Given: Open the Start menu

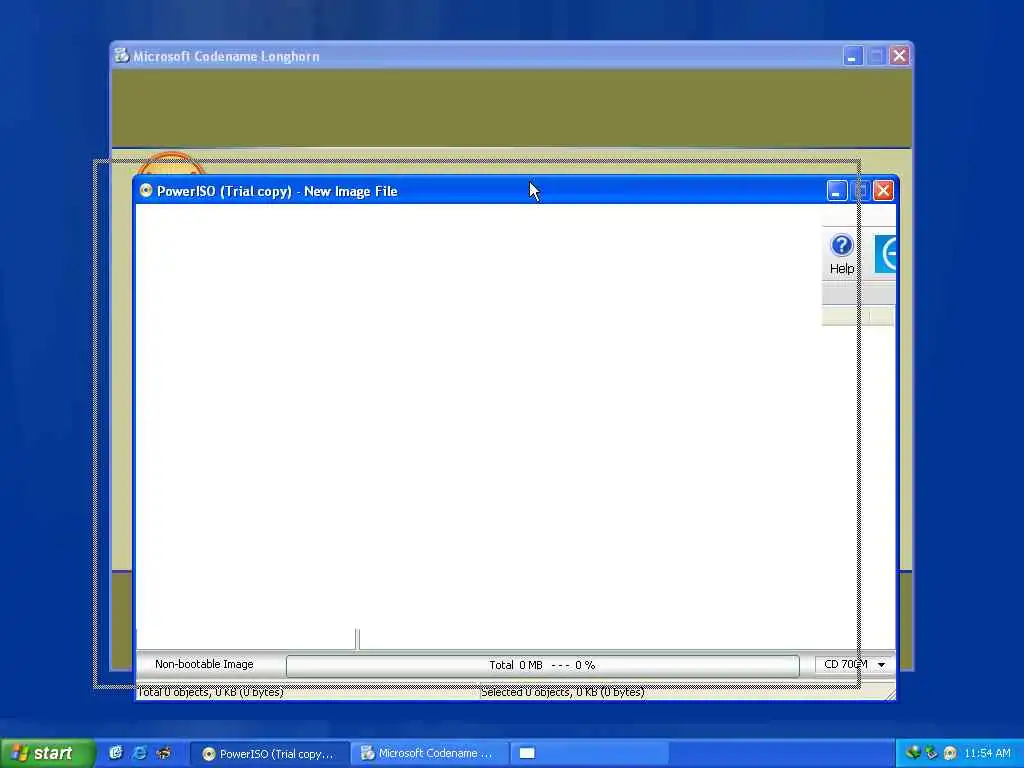Looking at the screenshot, I should click(47, 753).
